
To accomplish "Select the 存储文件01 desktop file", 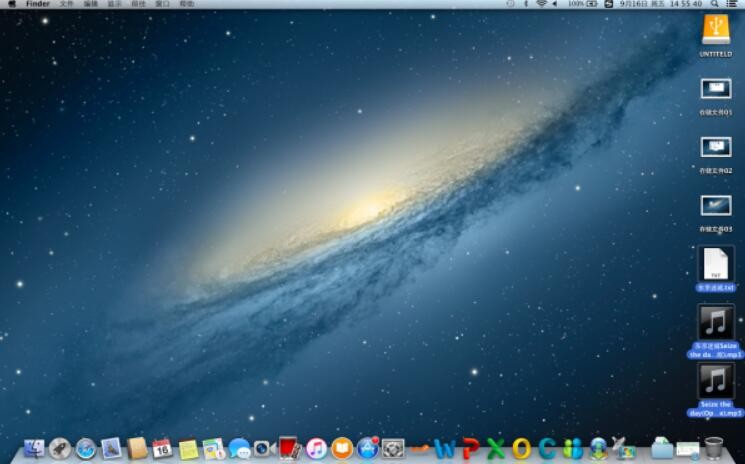I will pyautogui.click(x=715, y=89).
